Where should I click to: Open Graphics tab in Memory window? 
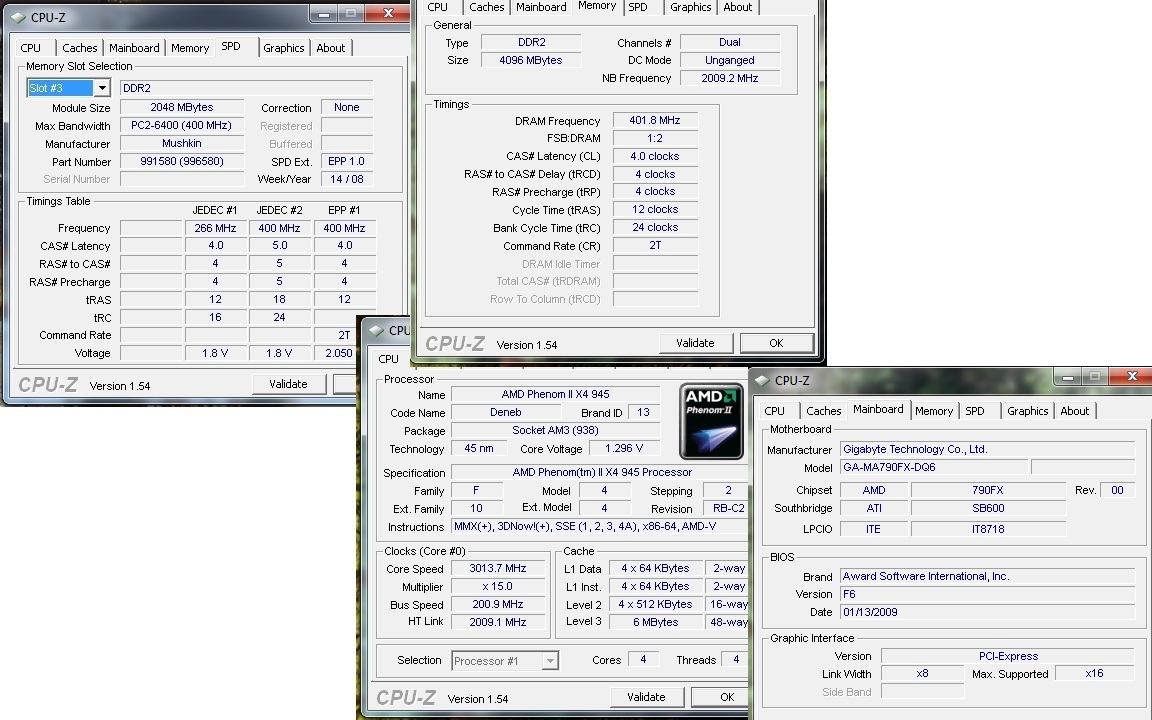pyautogui.click(x=691, y=7)
